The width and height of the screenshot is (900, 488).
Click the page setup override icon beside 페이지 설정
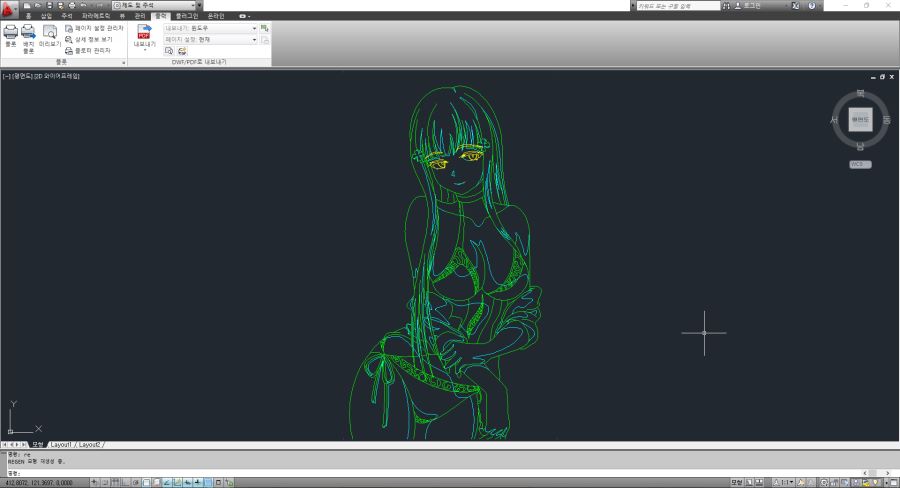pyautogui.click(x=265, y=40)
